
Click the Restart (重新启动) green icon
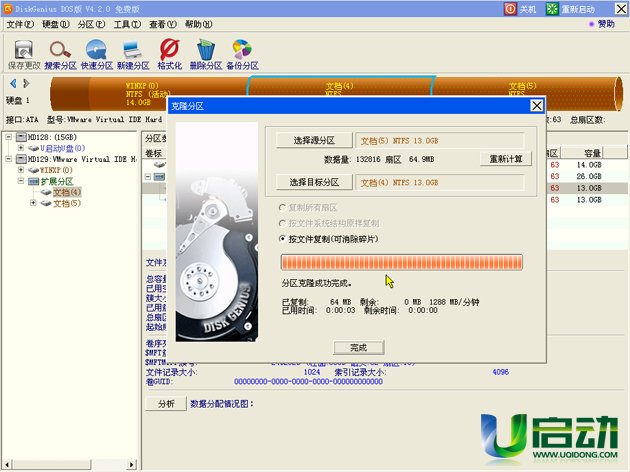(552, 8)
